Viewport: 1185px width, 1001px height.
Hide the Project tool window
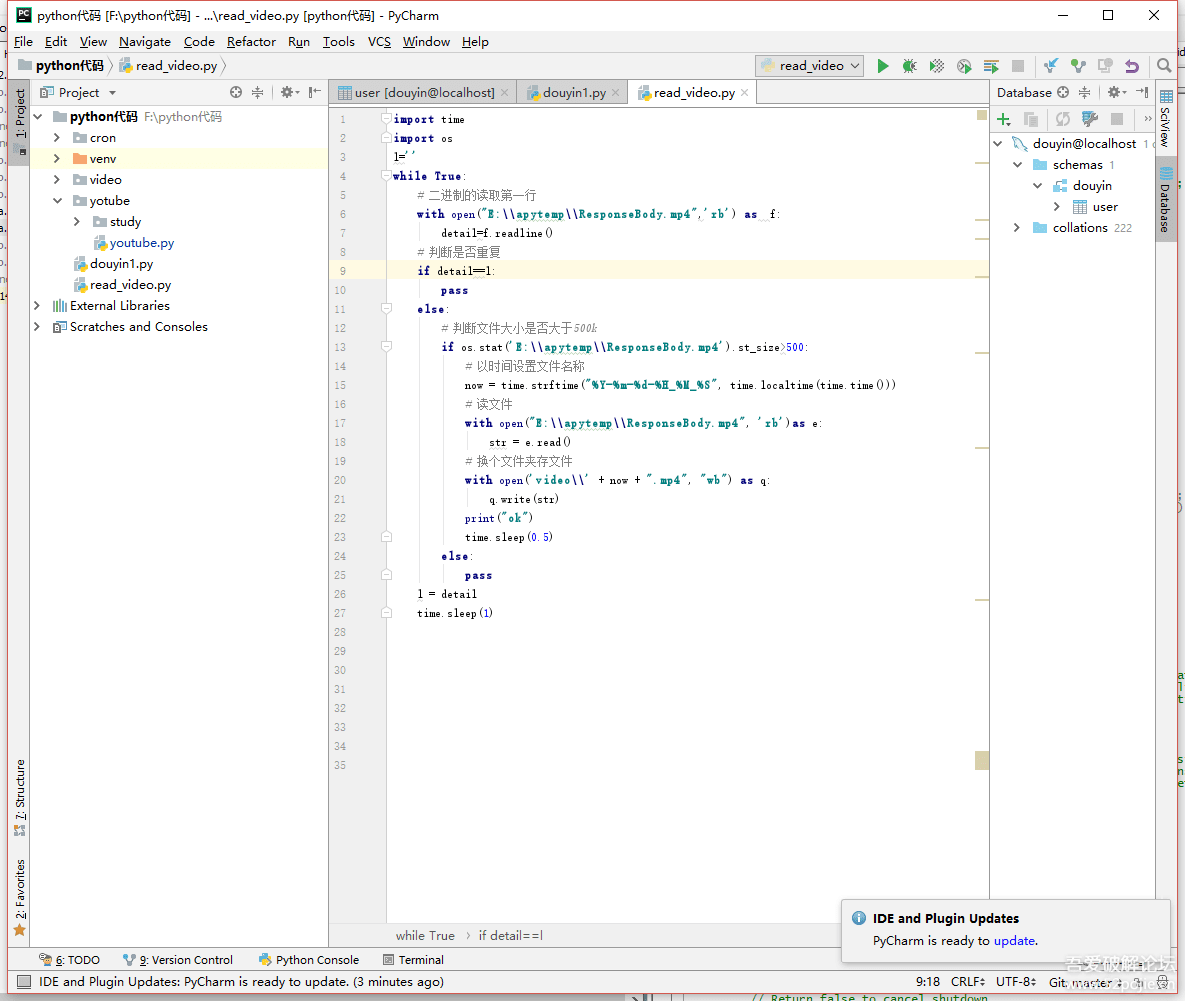(314, 92)
